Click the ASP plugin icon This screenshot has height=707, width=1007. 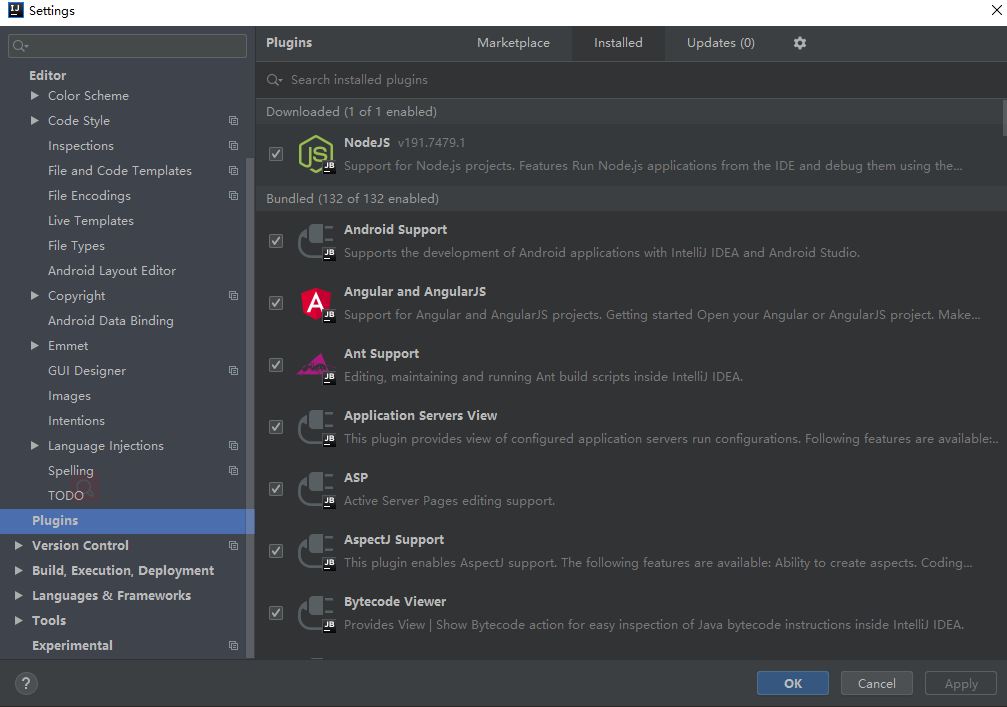click(x=317, y=489)
